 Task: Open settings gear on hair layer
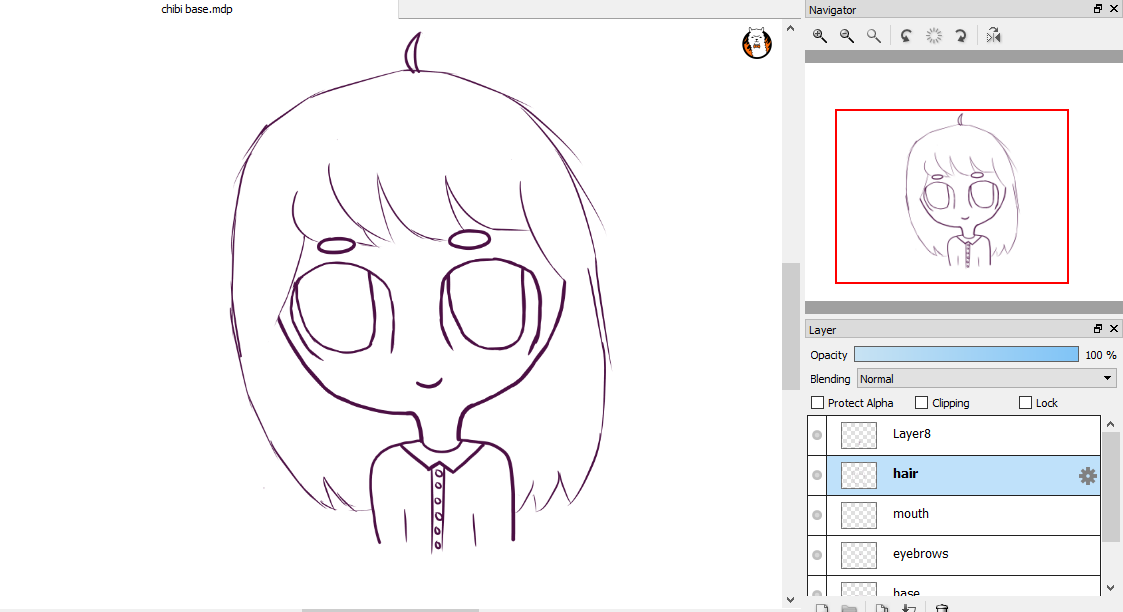coord(1088,476)
